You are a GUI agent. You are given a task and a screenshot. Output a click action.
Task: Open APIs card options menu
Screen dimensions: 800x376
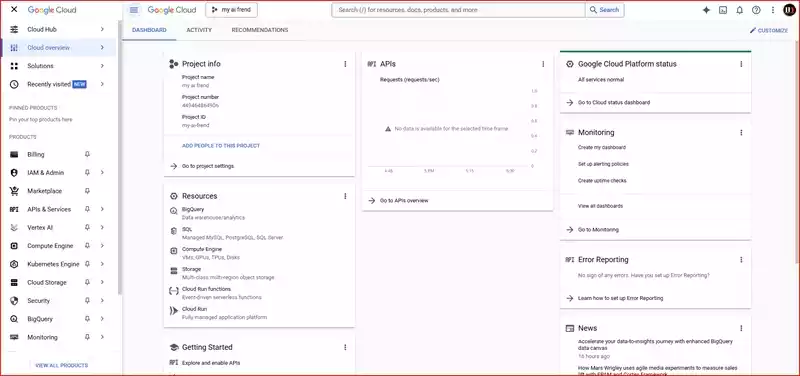pyautogui.click(x=543, y=64)
